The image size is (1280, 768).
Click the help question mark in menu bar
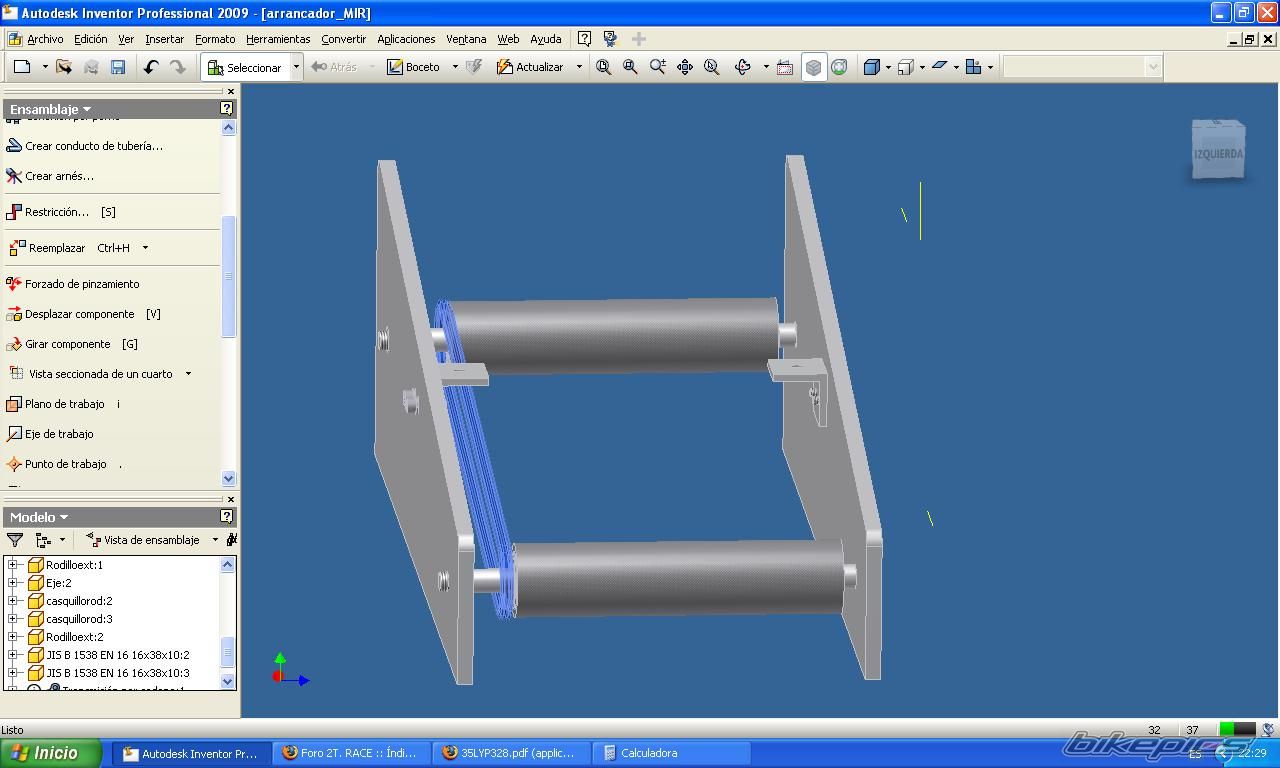(584, 39)
